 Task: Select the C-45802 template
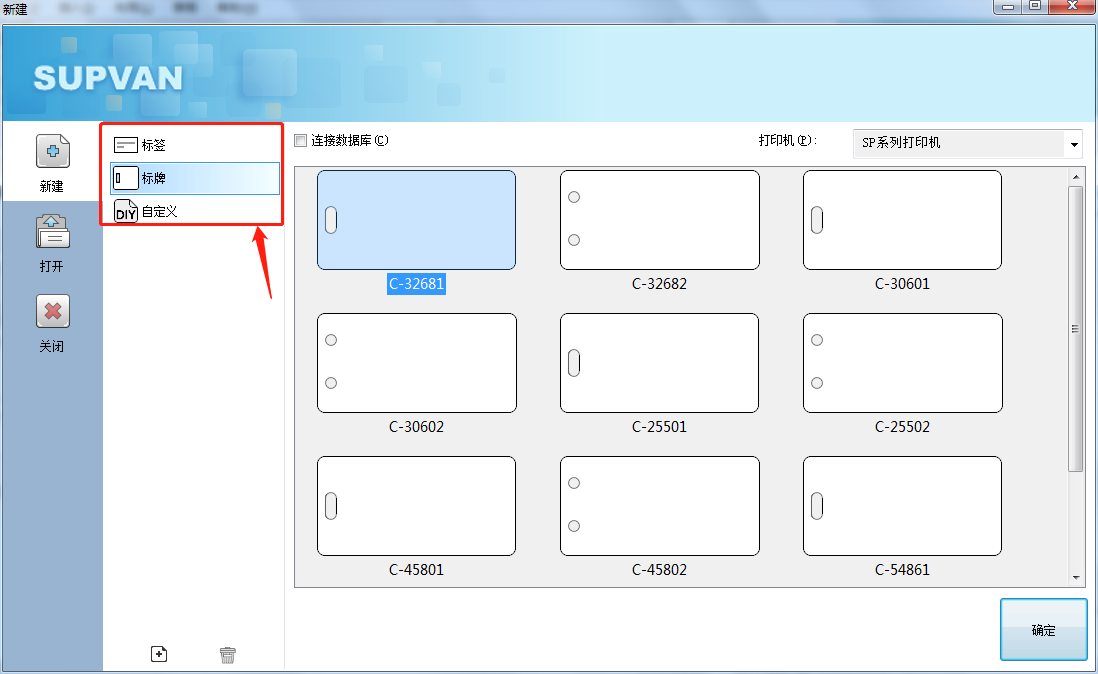[x=659, y=506]
